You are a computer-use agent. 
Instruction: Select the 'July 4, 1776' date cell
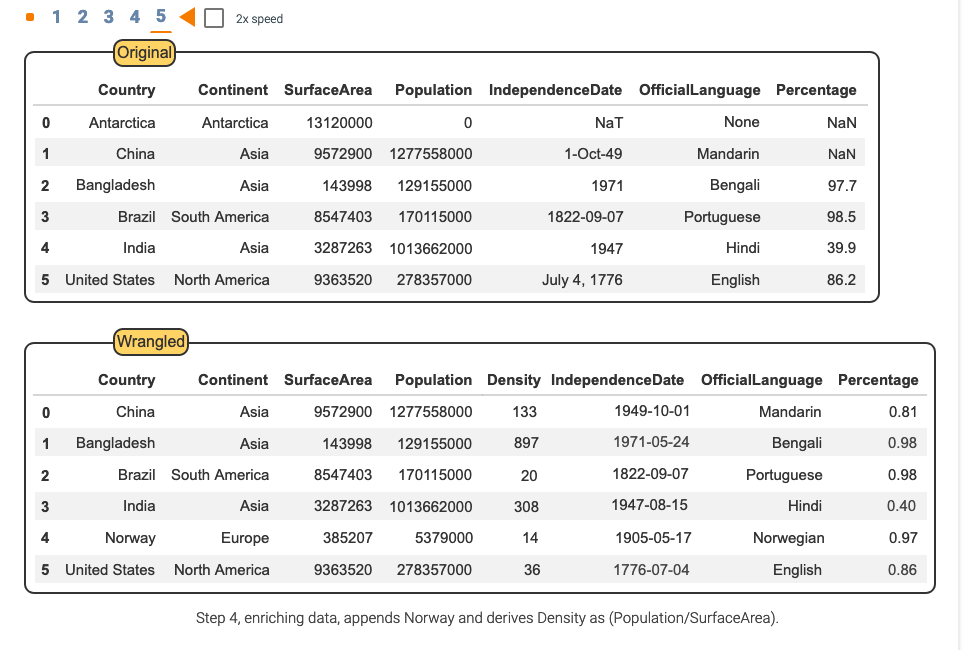(x=582, y=280)
